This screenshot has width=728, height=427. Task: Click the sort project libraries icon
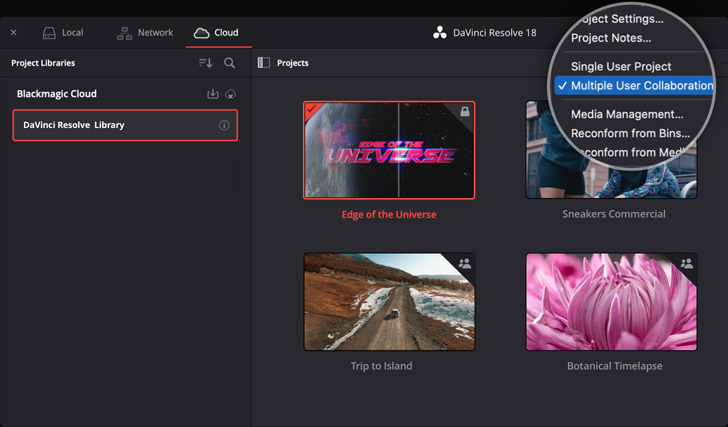pyautogui.click(x=205, y=63)
